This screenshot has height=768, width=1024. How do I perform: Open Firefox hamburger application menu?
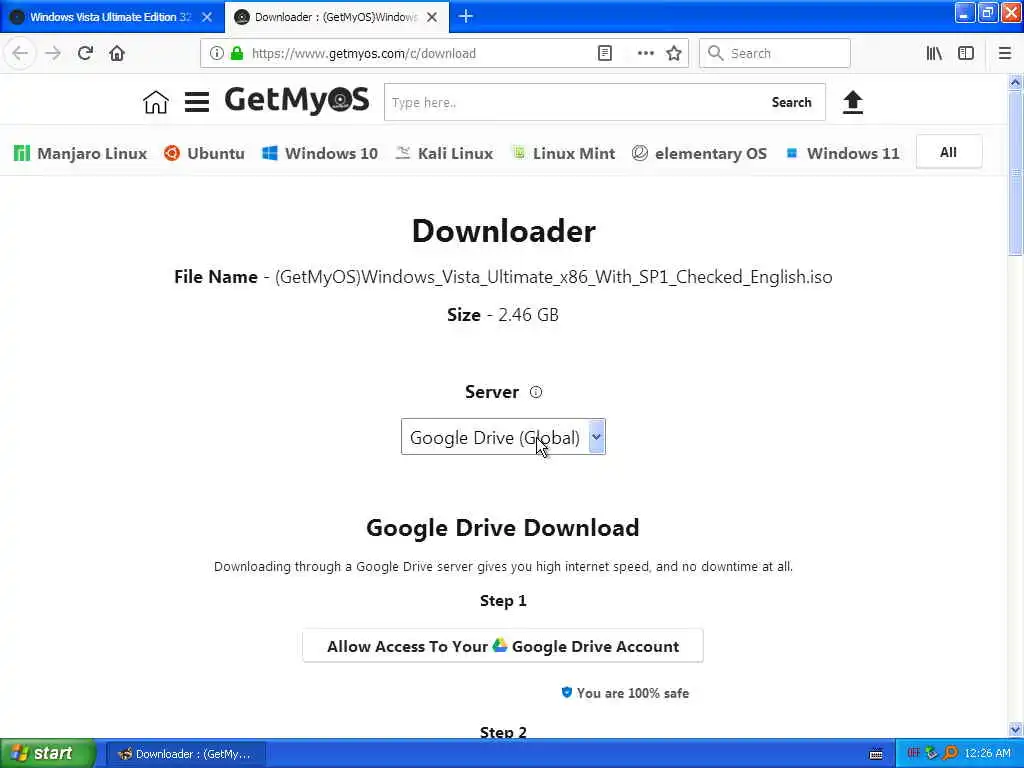coord(1004,53)
